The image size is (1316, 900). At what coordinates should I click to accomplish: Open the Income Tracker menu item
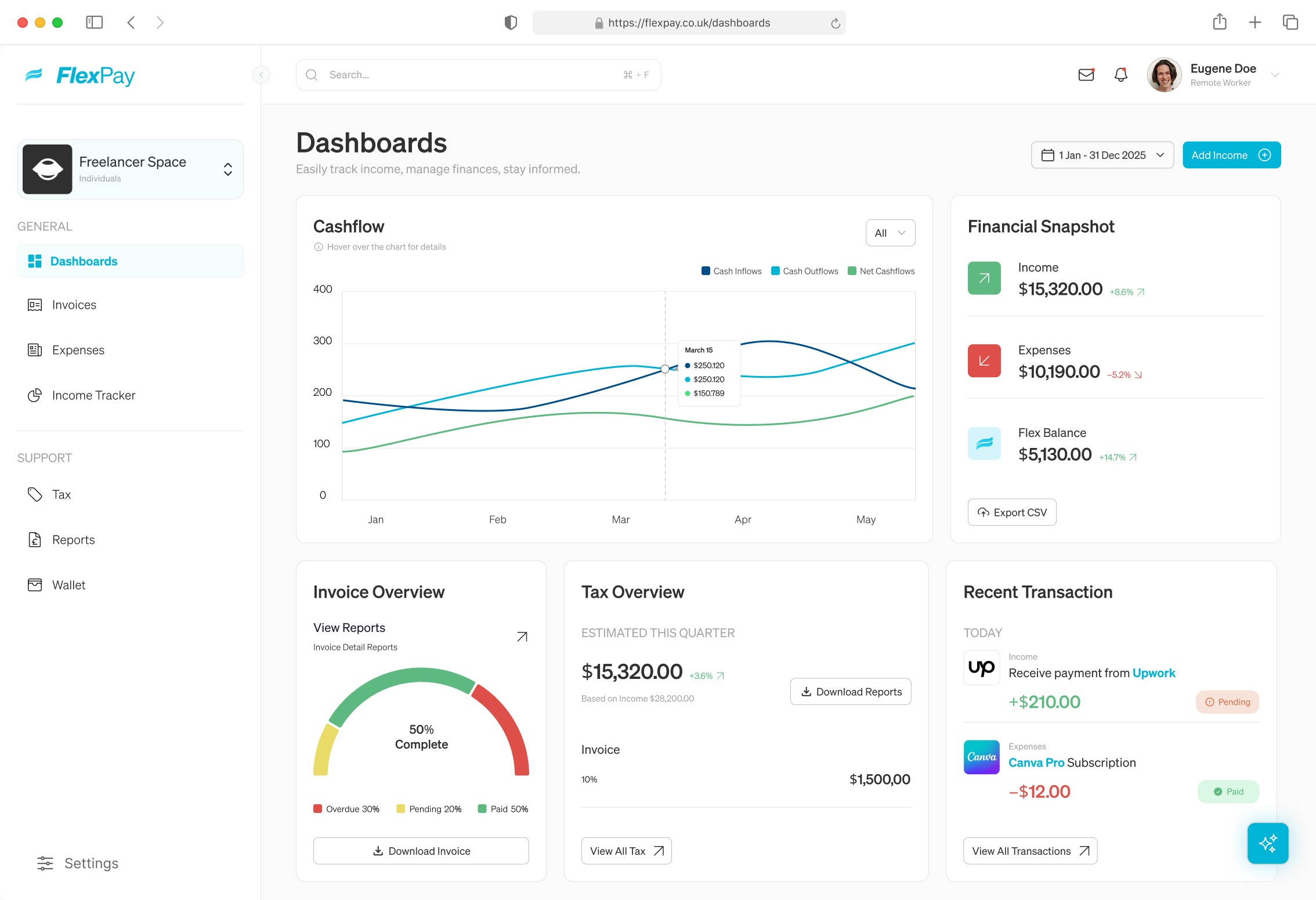point(93,395)
